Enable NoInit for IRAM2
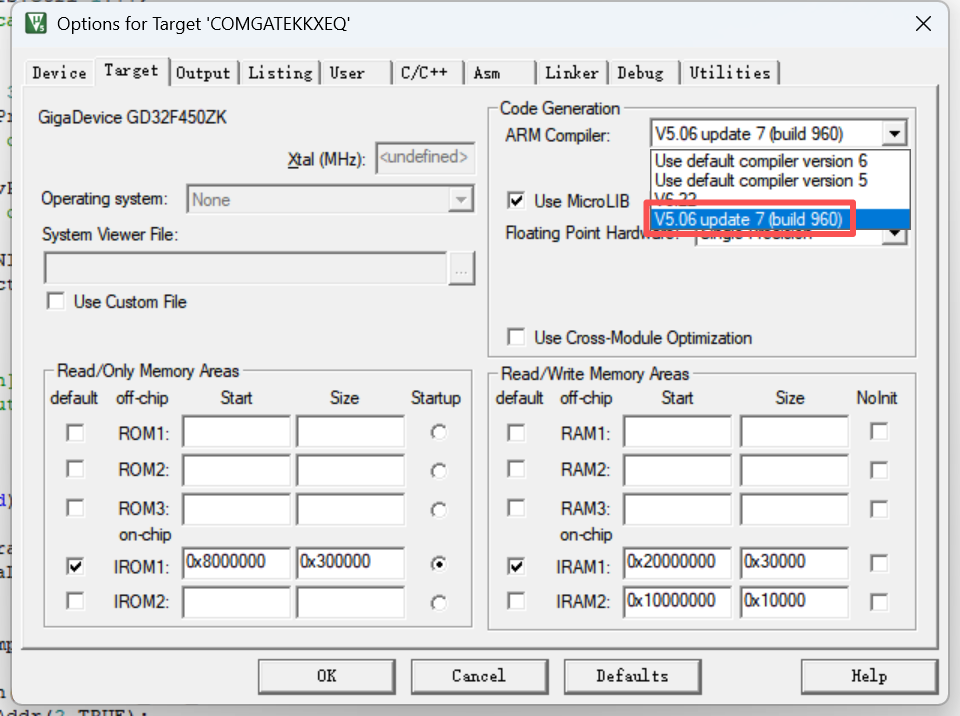This screenshot has width=960, height=716. 879,602
